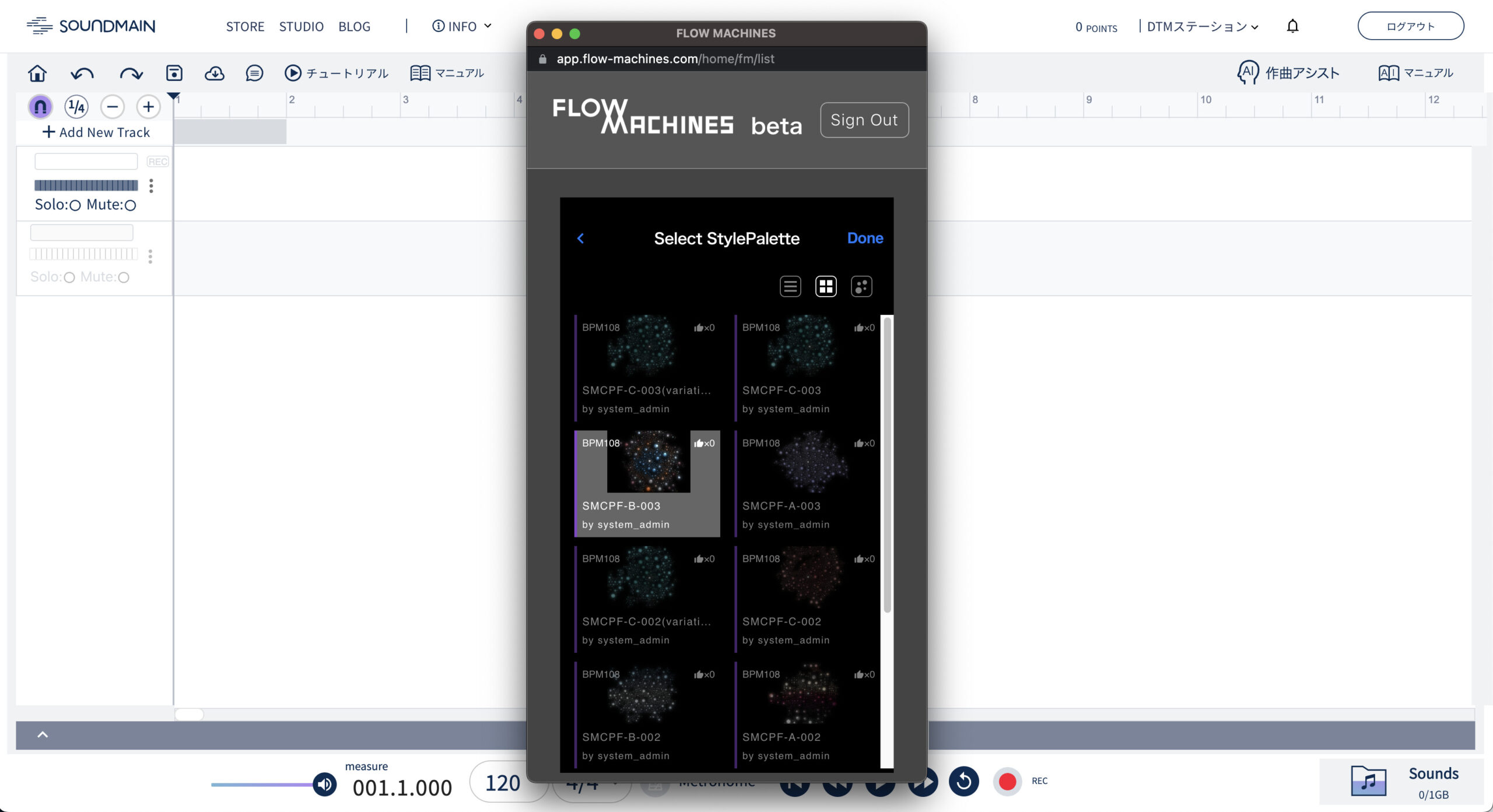Click the StylePalette list vertical scrollbar
The width and height of the screenshot is (1493, 812).
(887, 465)
